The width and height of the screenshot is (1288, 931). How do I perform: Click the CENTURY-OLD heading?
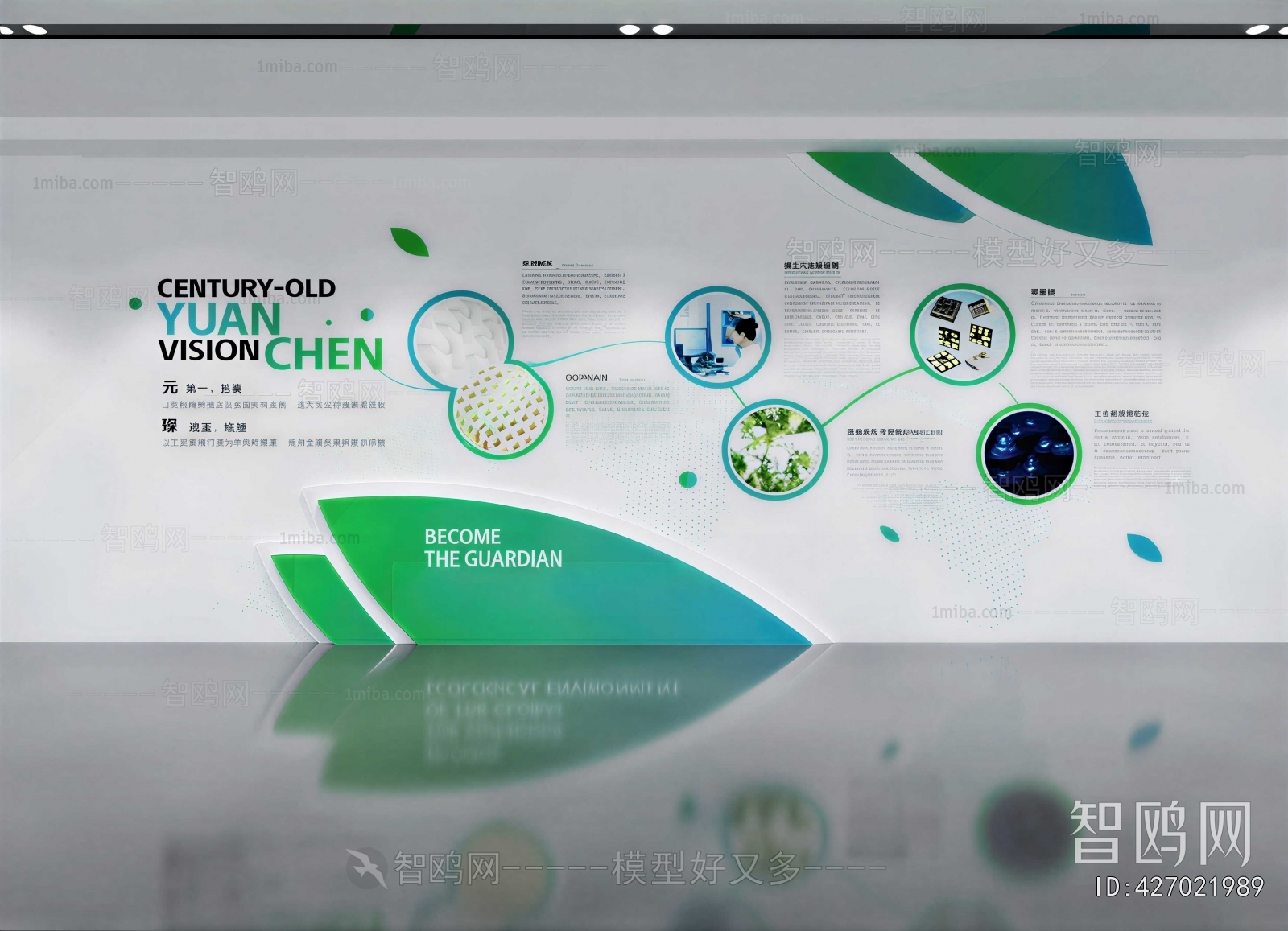point(246,288)
